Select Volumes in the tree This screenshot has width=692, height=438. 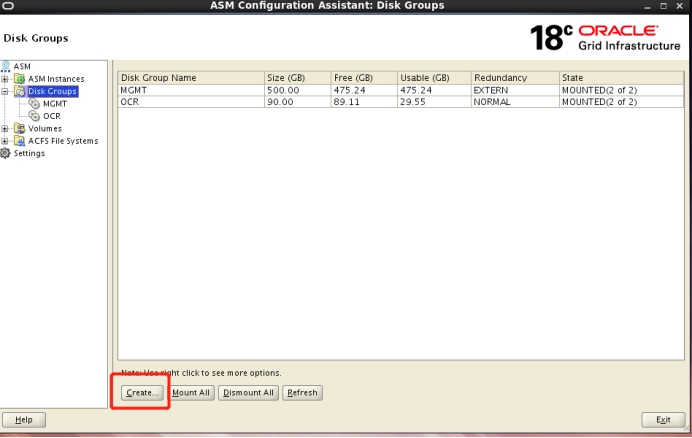pyautogui.click(x=45, y=128)
